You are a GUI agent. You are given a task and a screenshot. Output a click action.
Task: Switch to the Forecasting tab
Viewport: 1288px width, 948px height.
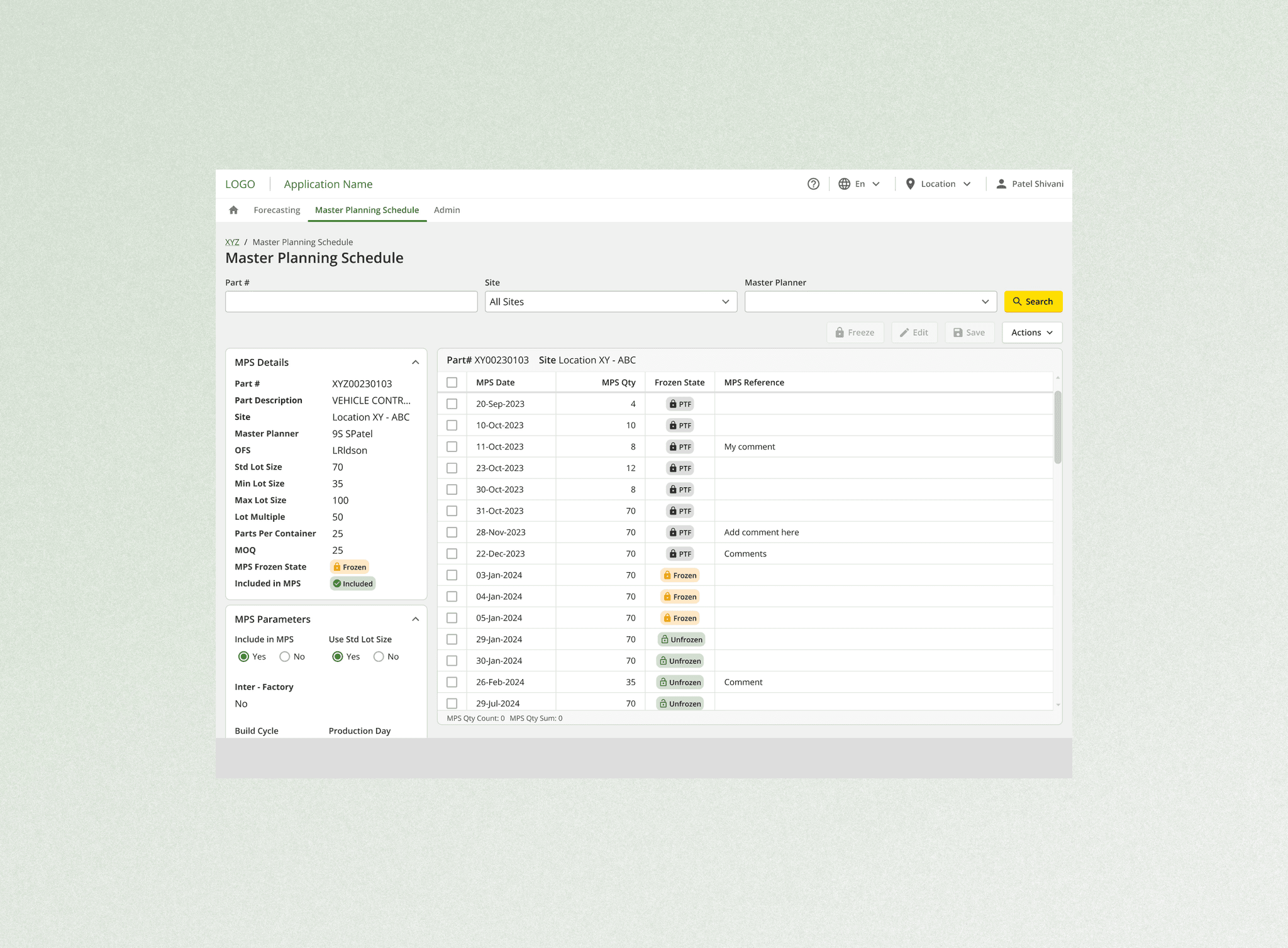coord(277,210)
